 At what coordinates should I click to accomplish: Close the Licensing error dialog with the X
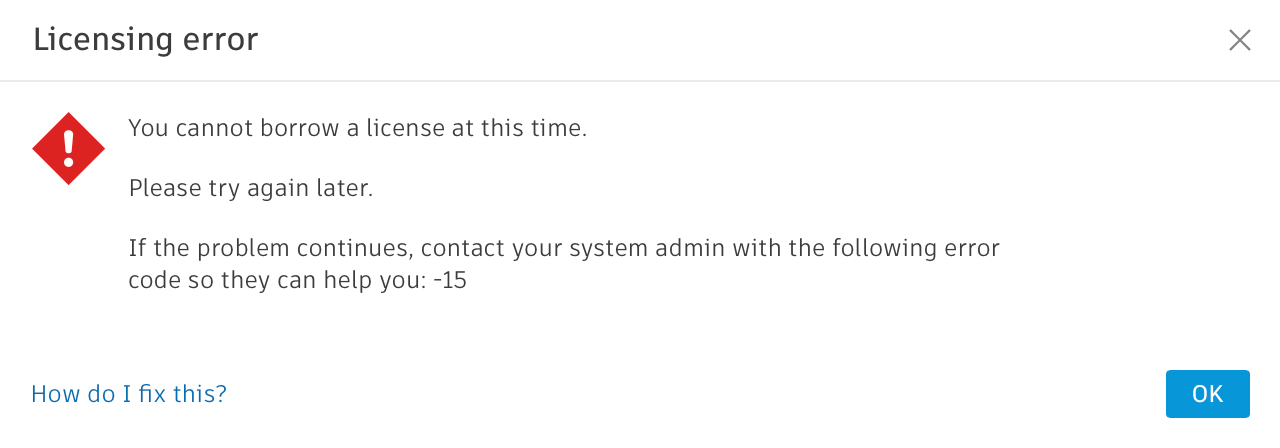pyautogui.click(x=1239, y=40)
